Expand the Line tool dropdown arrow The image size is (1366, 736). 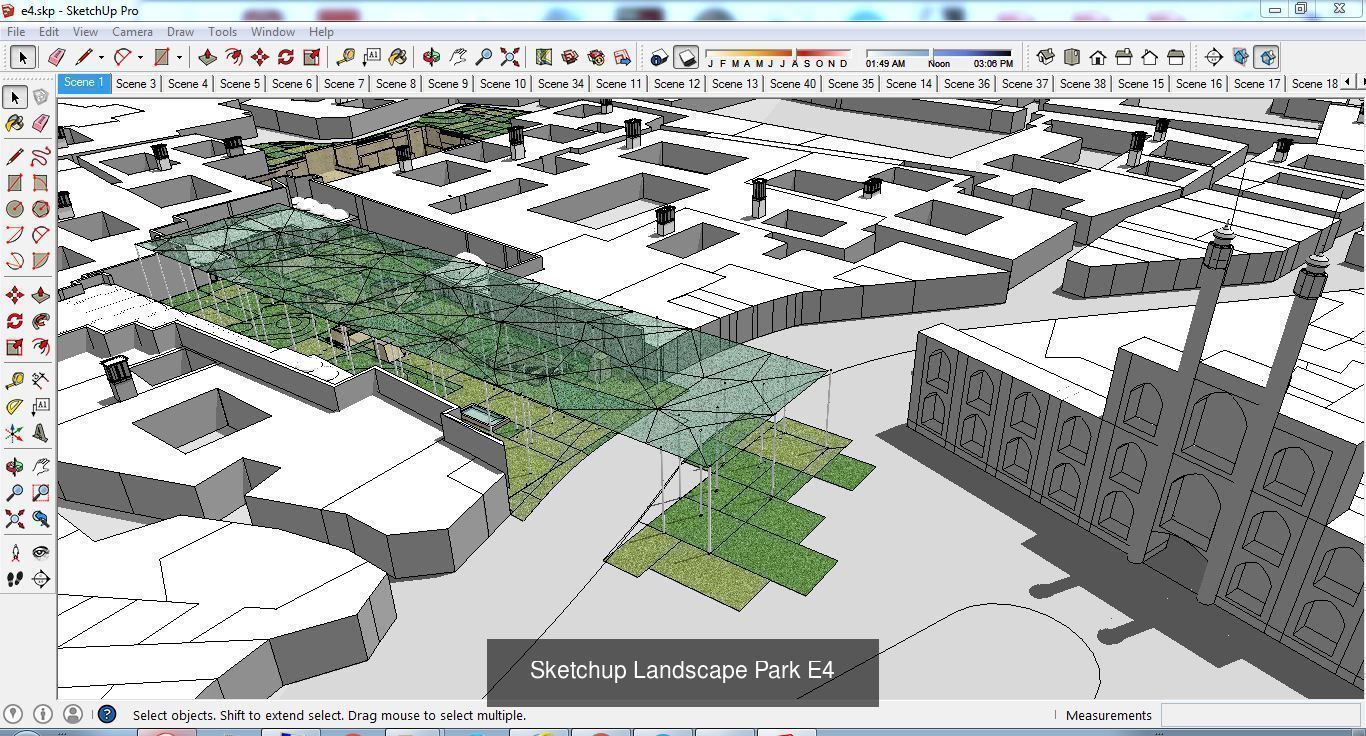(101, 58)
